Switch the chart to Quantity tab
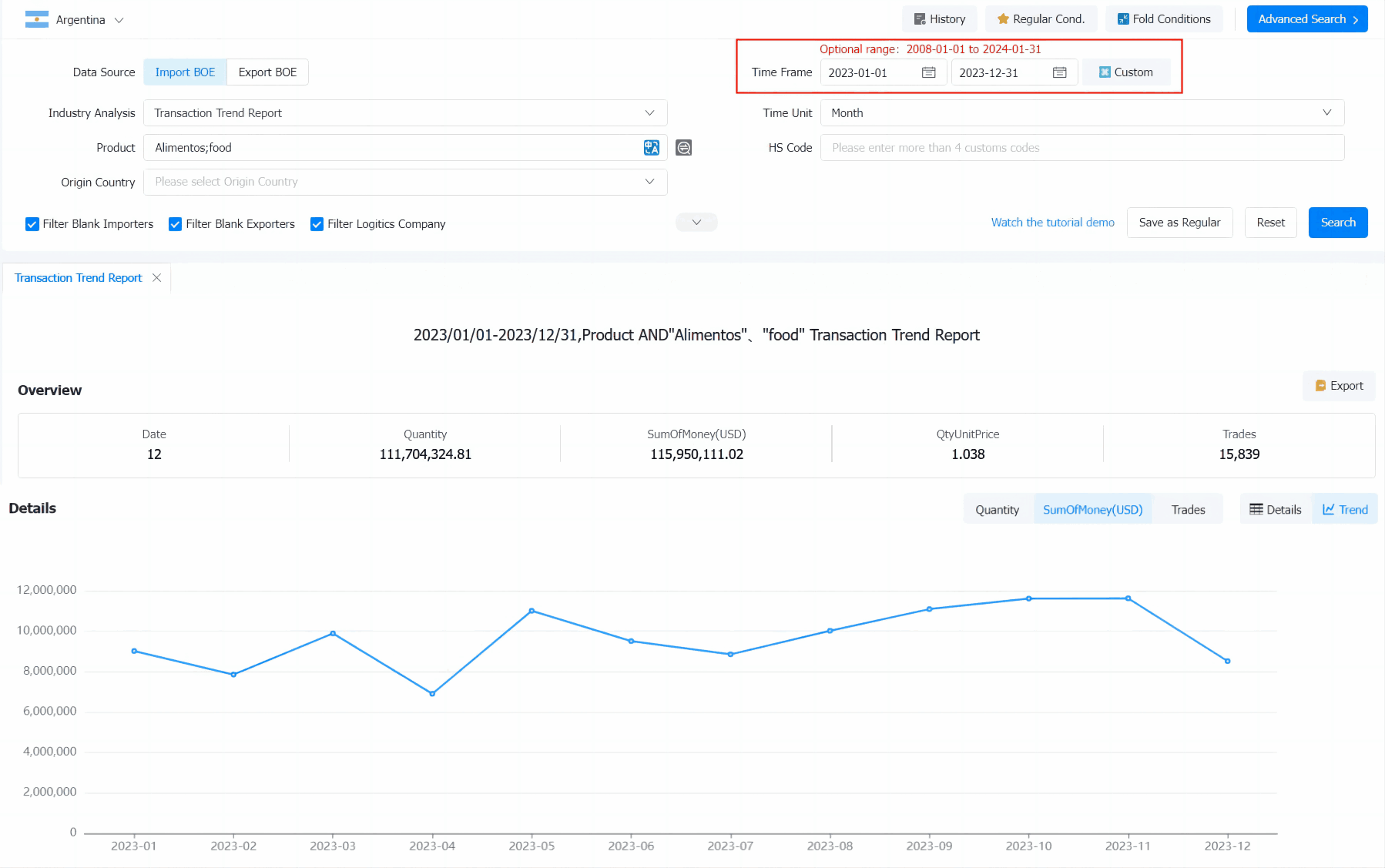 tap(997, 510)
